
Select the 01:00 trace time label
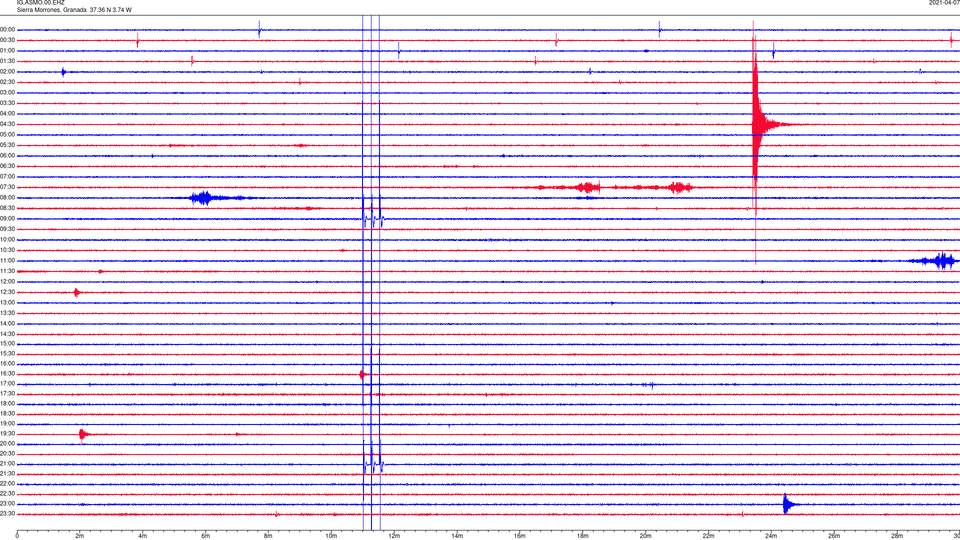[x=8, y=51]
